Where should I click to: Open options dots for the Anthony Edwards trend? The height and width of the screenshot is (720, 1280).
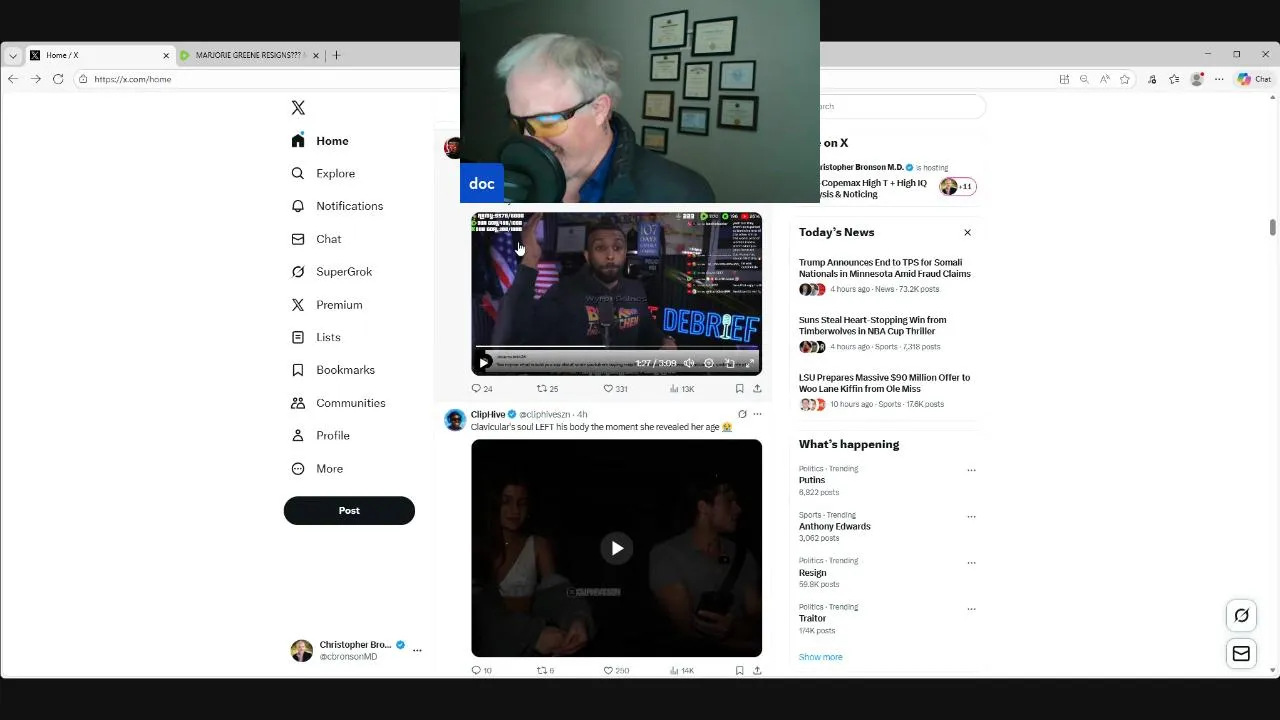971,517
